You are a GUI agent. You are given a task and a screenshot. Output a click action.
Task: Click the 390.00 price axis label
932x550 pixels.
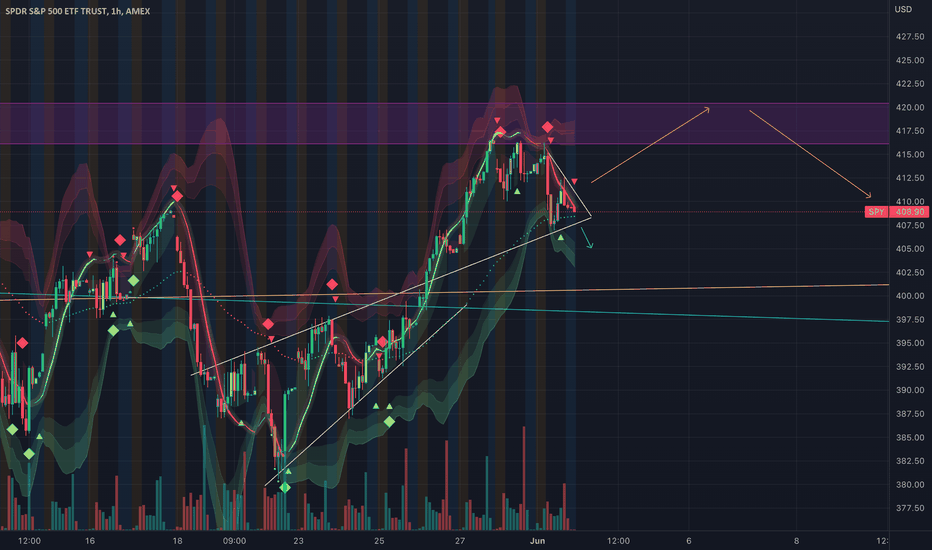coord(910,390)
